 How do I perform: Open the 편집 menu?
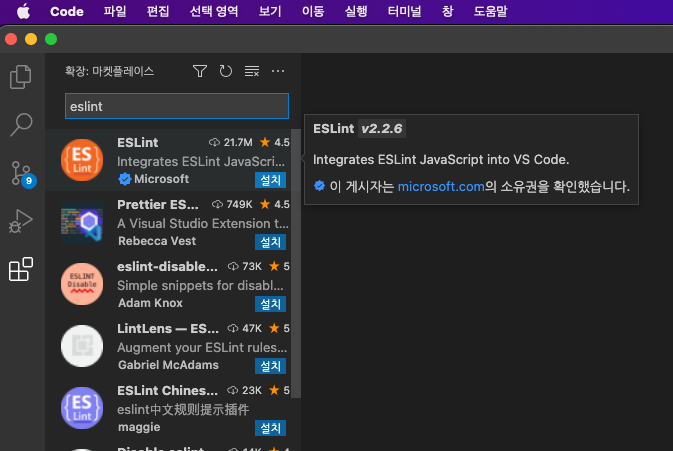(x=158, y=12)
